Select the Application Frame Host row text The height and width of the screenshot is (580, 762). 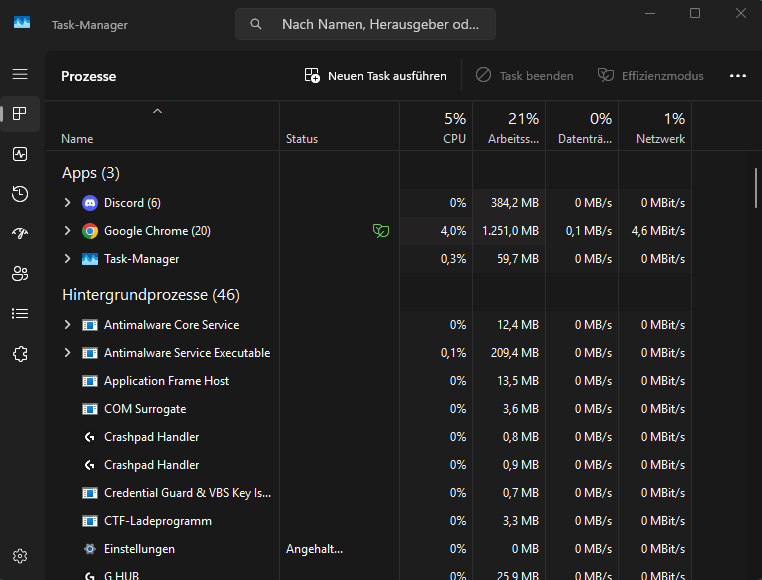(166, 381)
